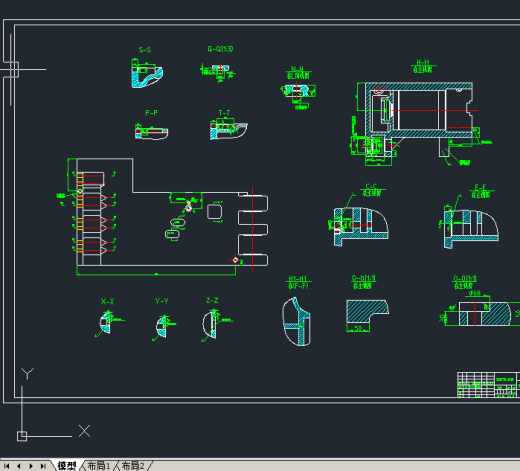Screen dimensions: 520x471
Task: Select the P-P section label
Action: [x=151, y=113]
